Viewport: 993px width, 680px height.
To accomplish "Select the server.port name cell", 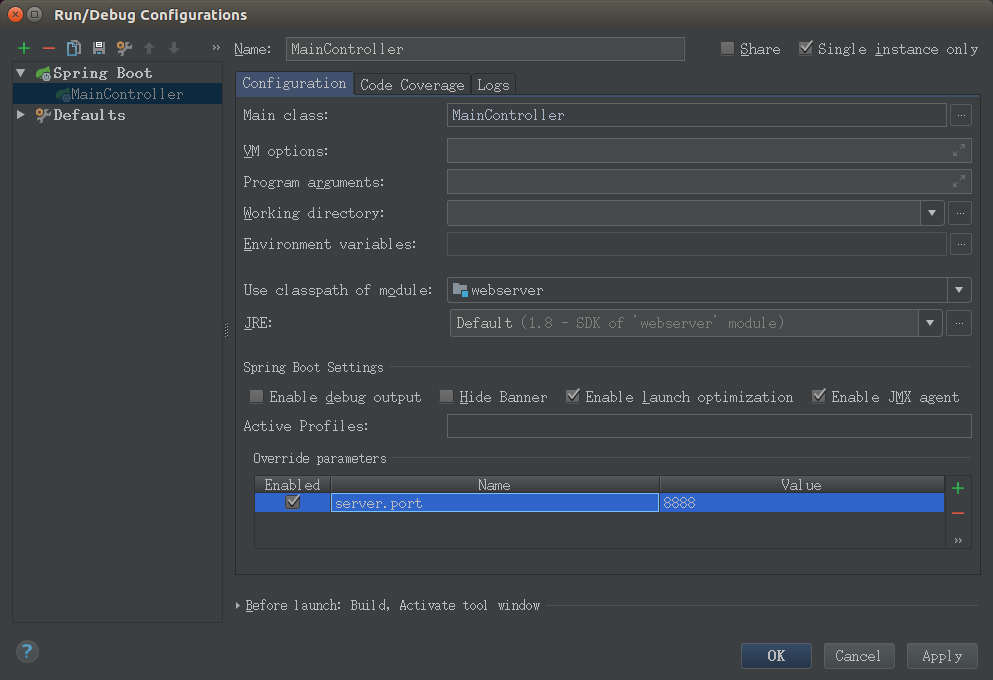I will tap(495, 503).
